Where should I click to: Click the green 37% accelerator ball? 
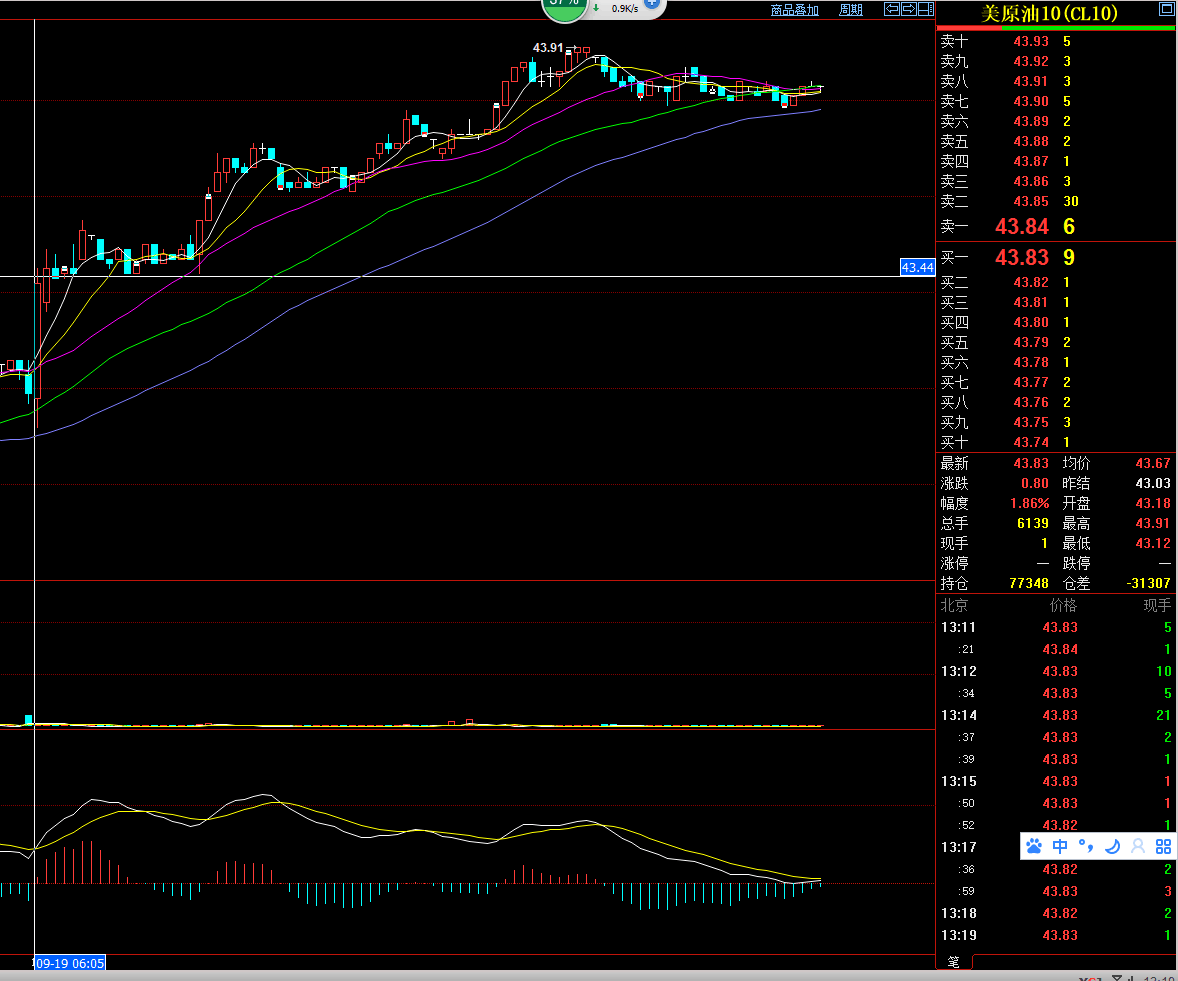tap(564, 4)
